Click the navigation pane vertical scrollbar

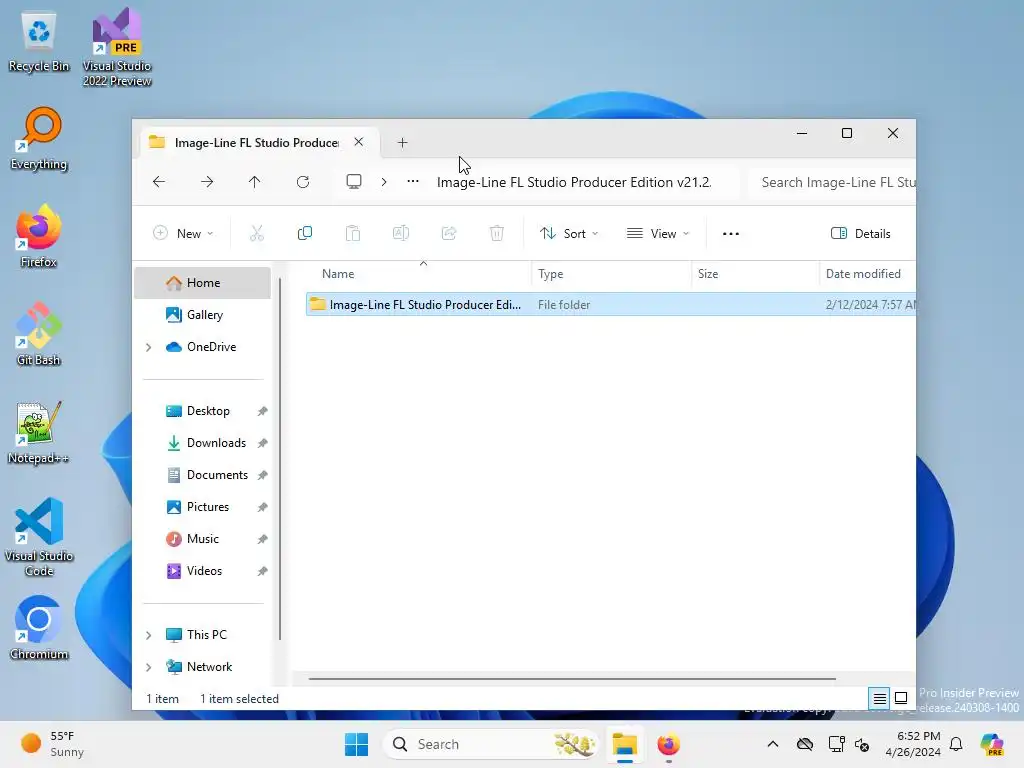pos(280,458)
